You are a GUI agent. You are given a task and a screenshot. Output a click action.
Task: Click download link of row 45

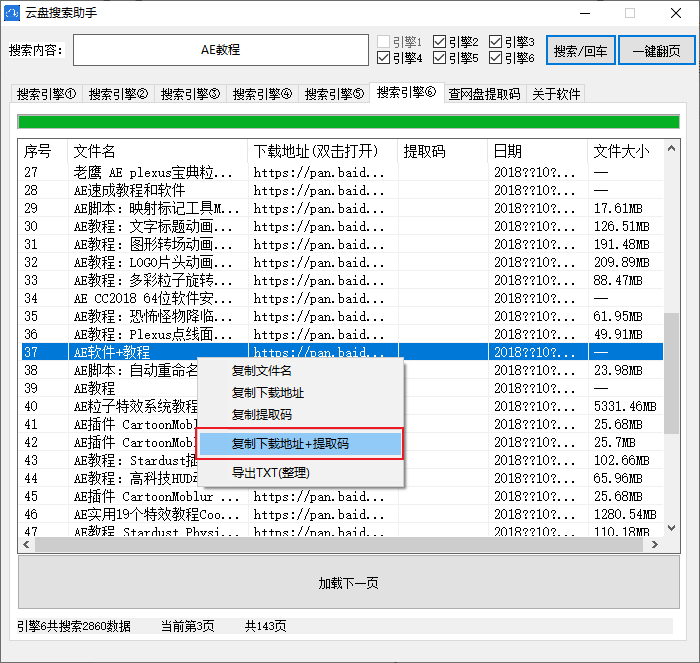(319, 496)
